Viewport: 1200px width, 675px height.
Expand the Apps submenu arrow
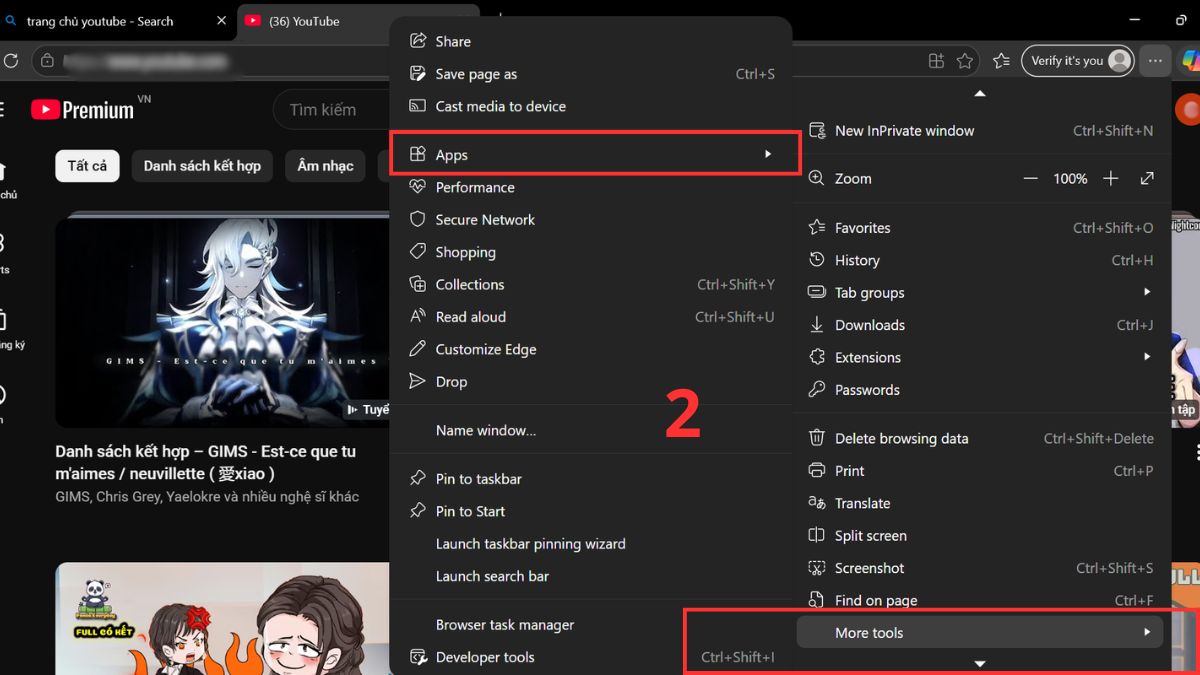(x=768, y=154)
